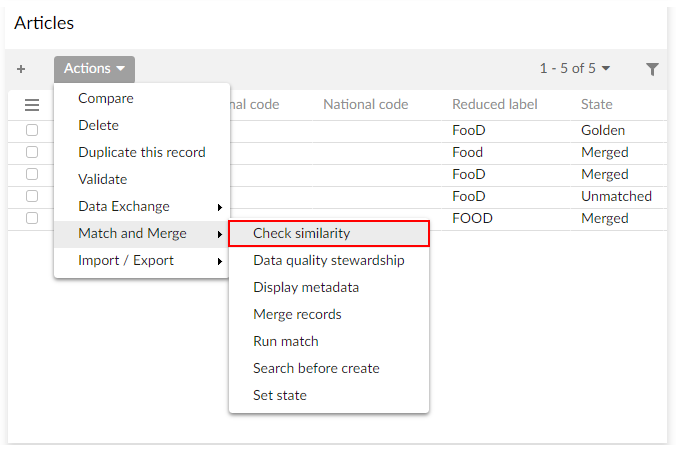Tick checkbox for the FOOD label row
Viewport: 676px width, 452px height.
(32, 218)
